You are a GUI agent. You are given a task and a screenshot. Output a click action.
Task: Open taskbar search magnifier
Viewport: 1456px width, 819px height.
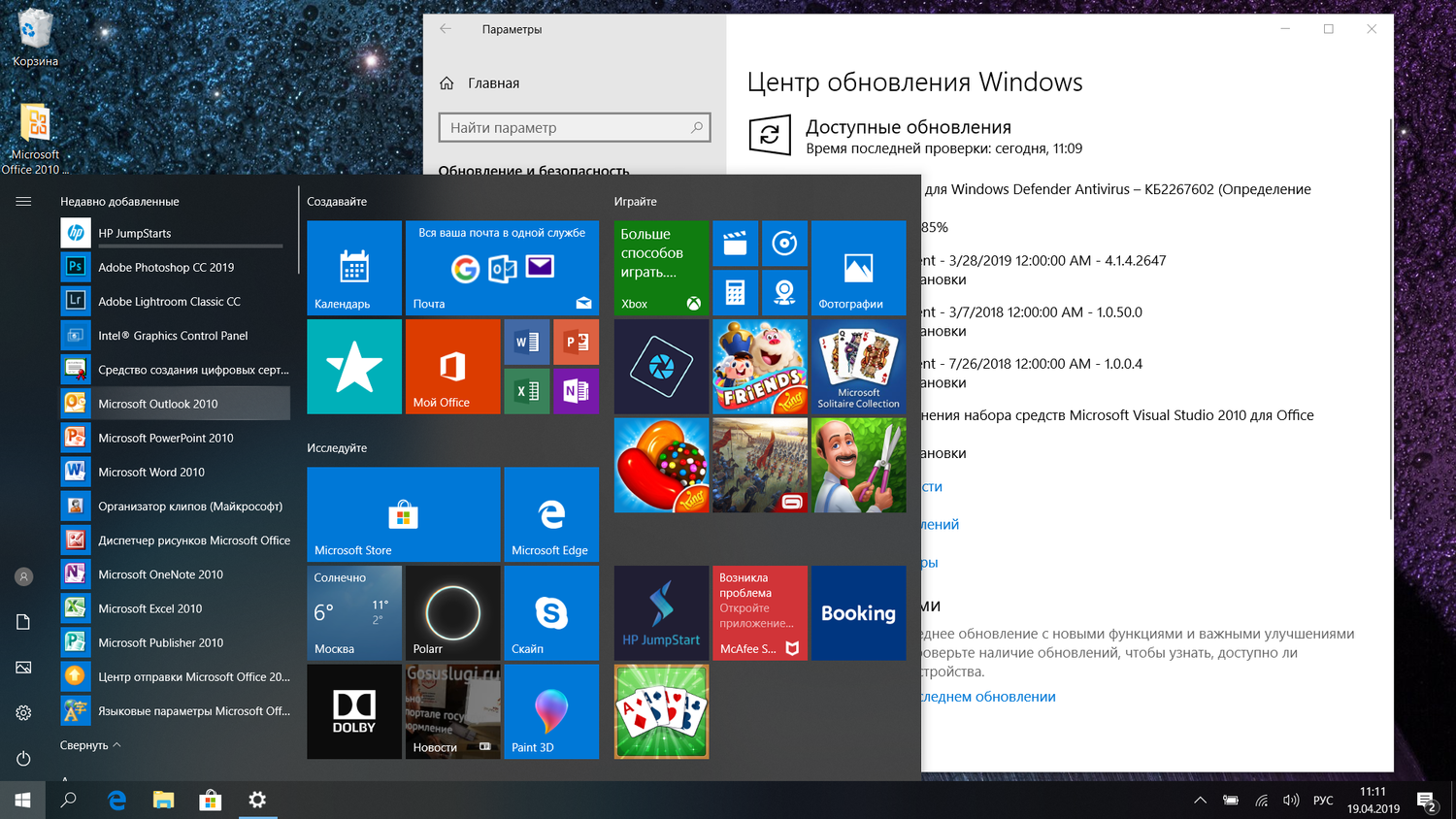coord(69,801)
